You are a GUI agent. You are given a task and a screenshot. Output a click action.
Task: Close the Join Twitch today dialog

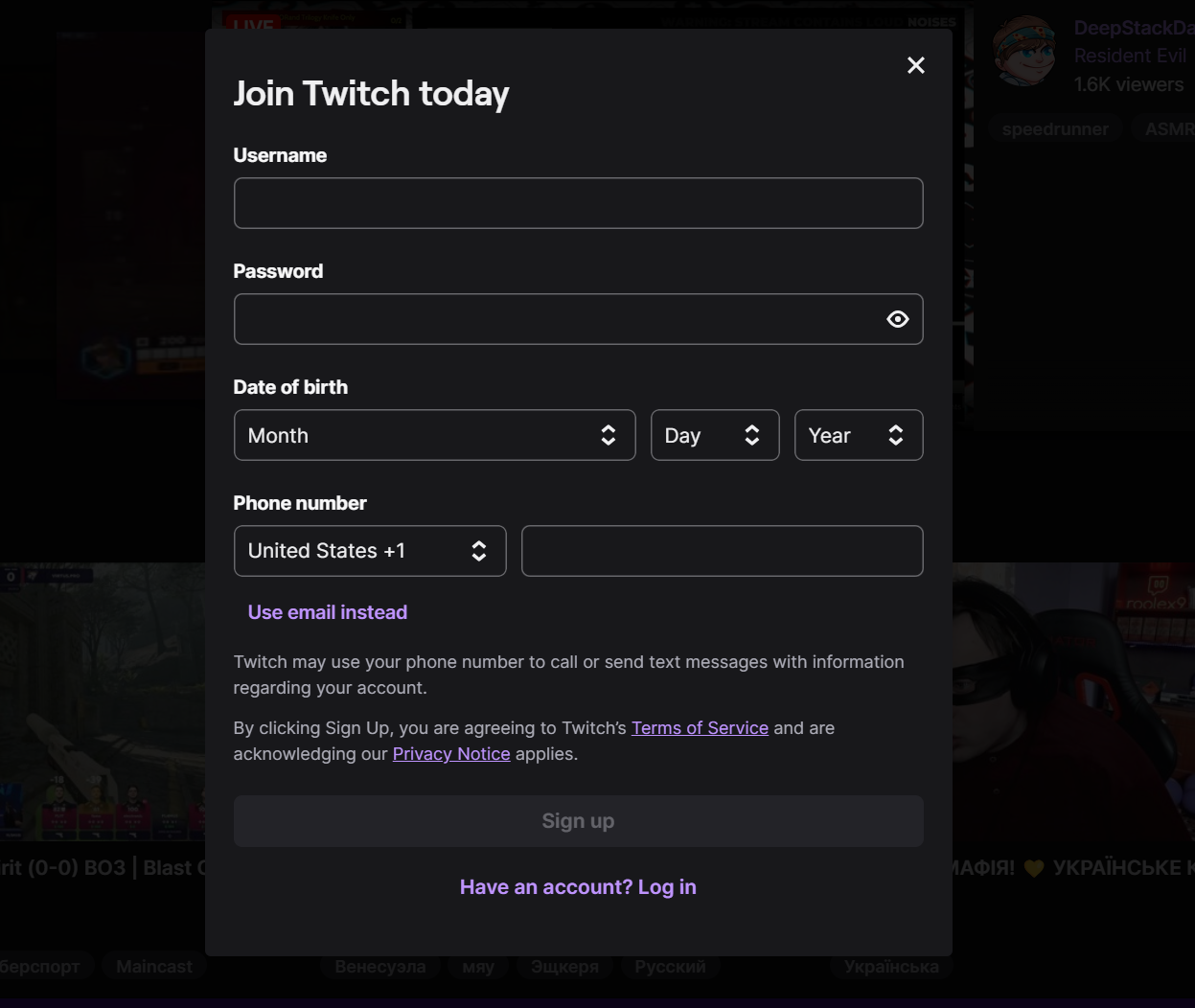point(916,65)
